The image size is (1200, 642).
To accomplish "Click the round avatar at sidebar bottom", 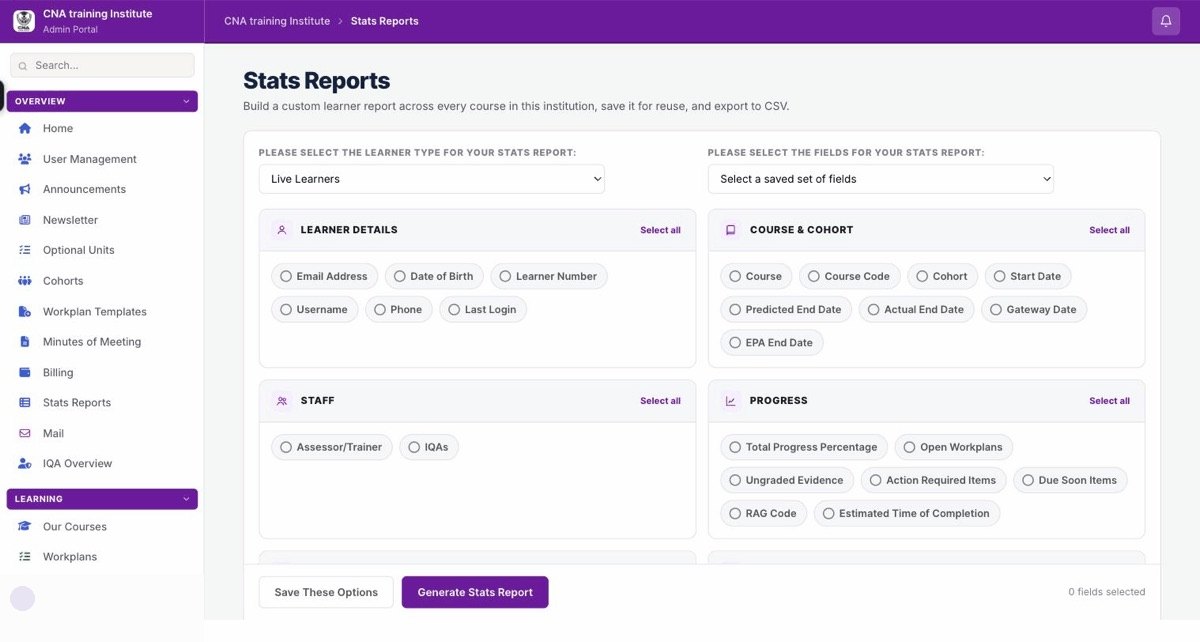I will [x=22, y=598].
